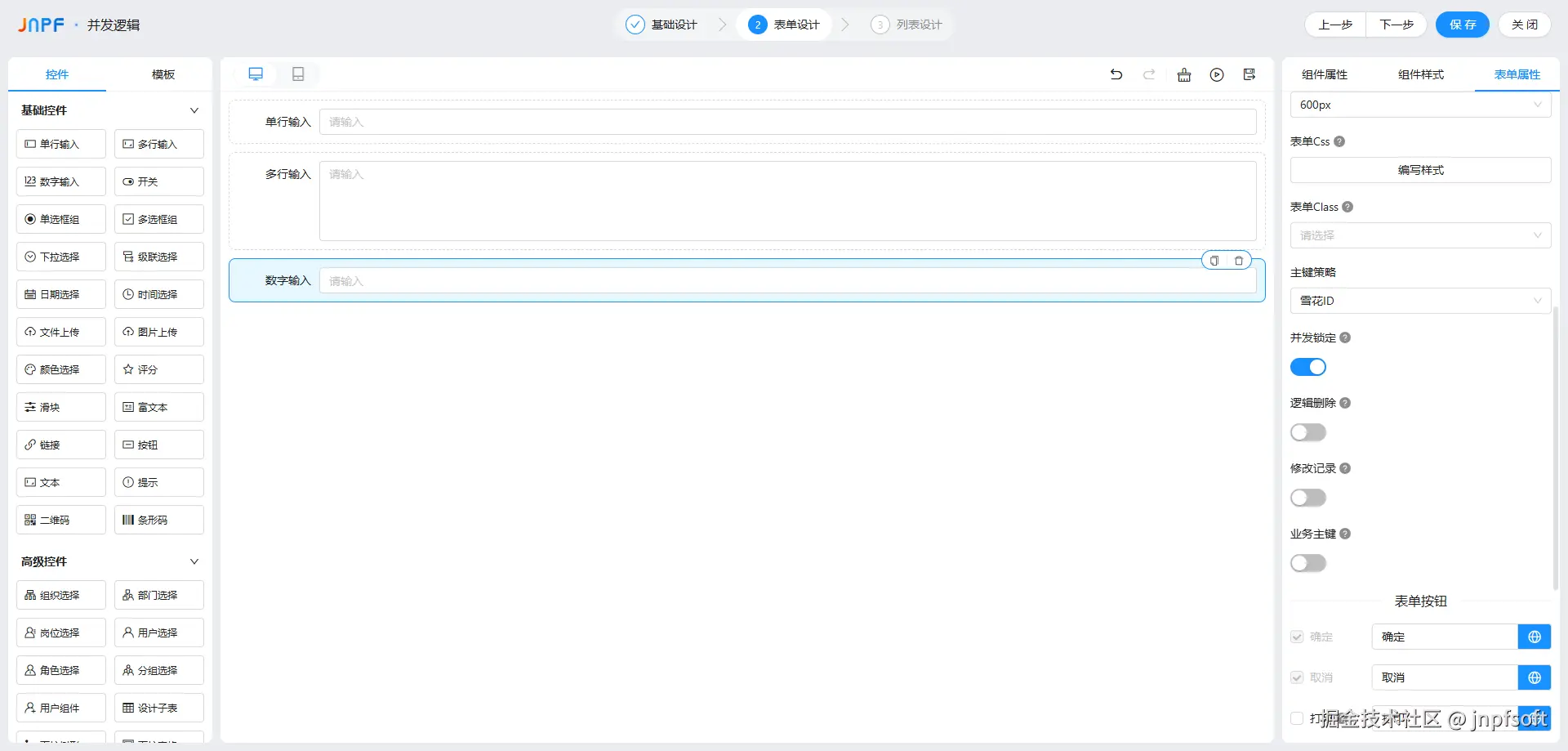This screenshot has height=751, width=1568.
Task: Add the 数字输入 control
Action: point(61,181)
